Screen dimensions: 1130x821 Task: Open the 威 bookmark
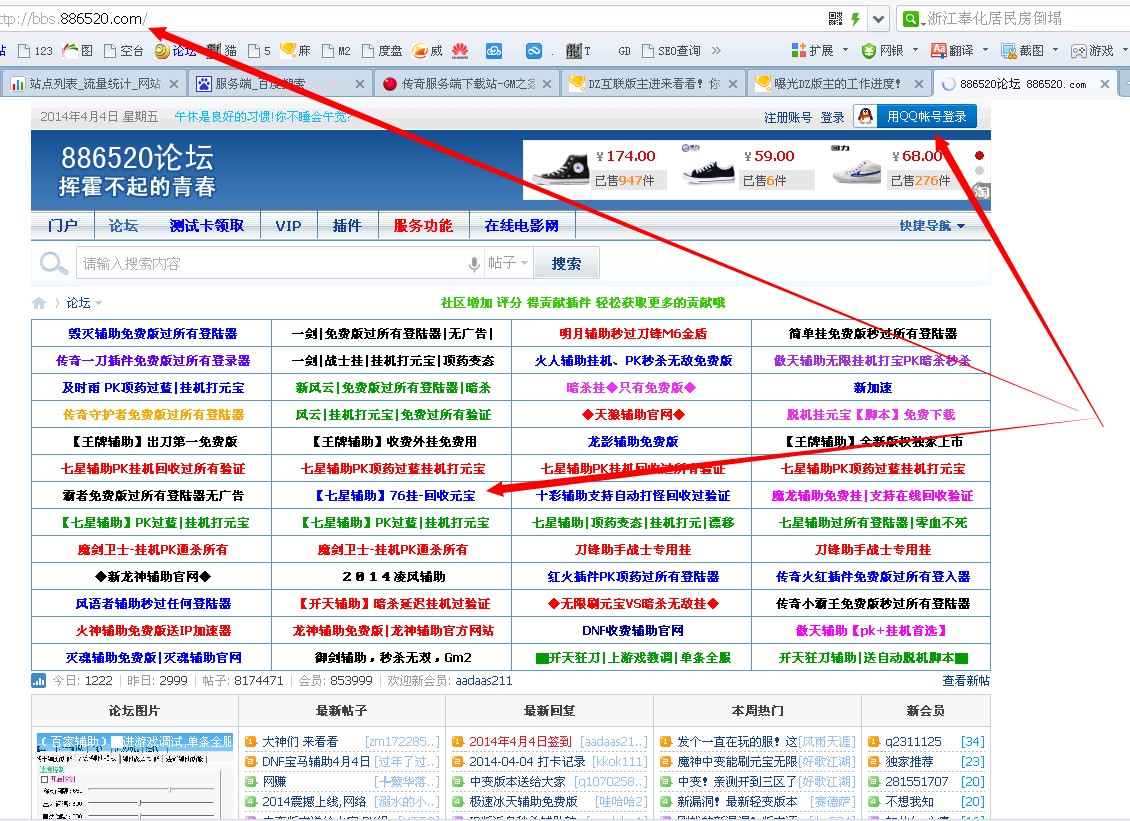pyautogui.click(x=427, y=50)
